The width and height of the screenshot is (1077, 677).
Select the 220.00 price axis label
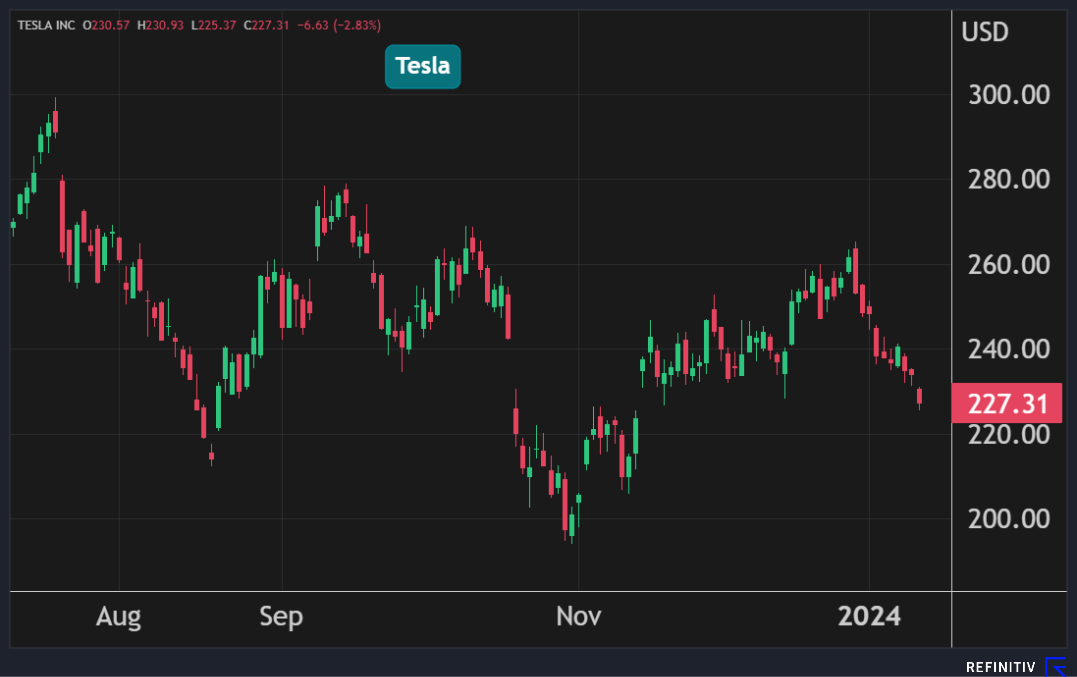click(1008, 434)
